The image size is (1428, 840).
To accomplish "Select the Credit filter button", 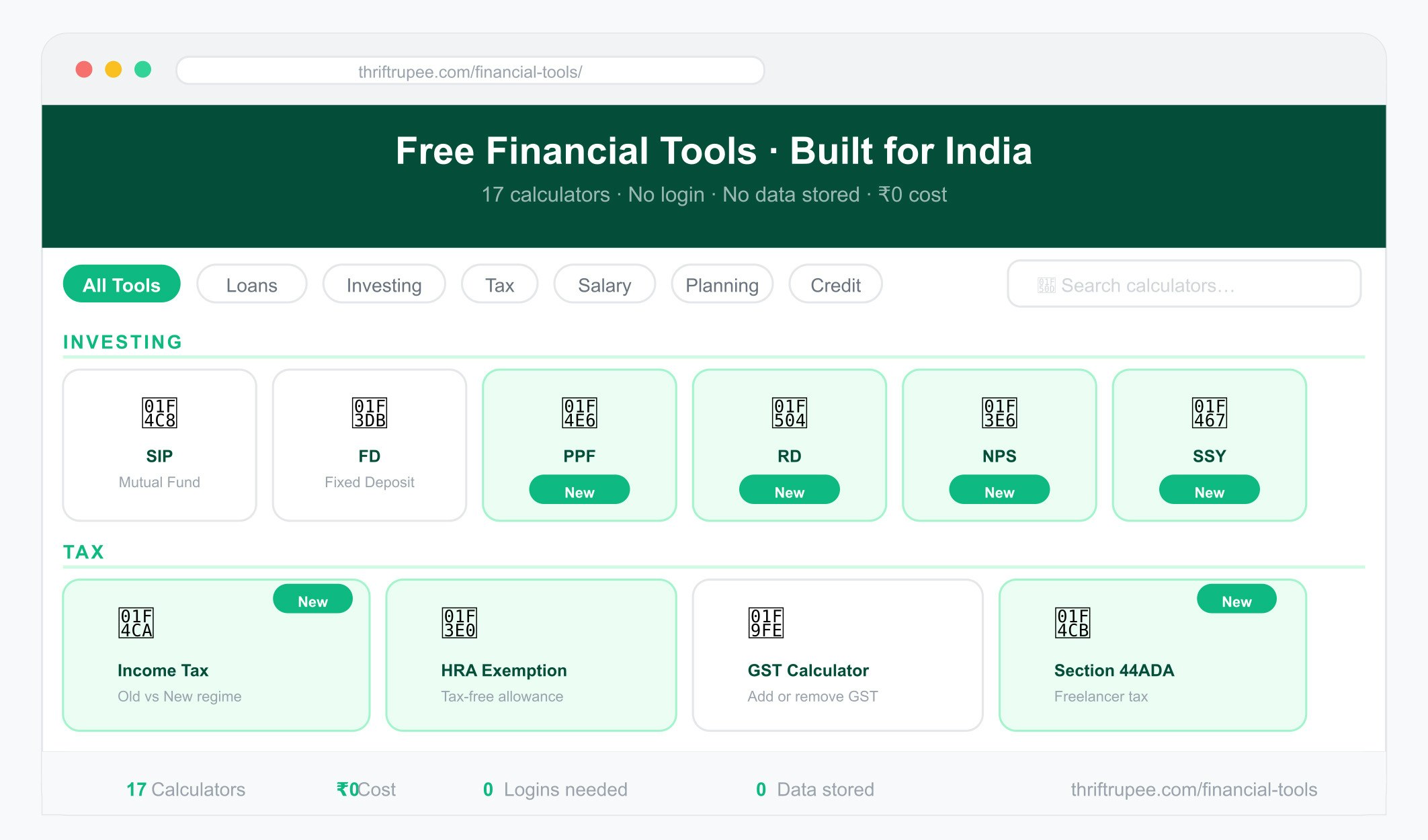I will 835,284.
